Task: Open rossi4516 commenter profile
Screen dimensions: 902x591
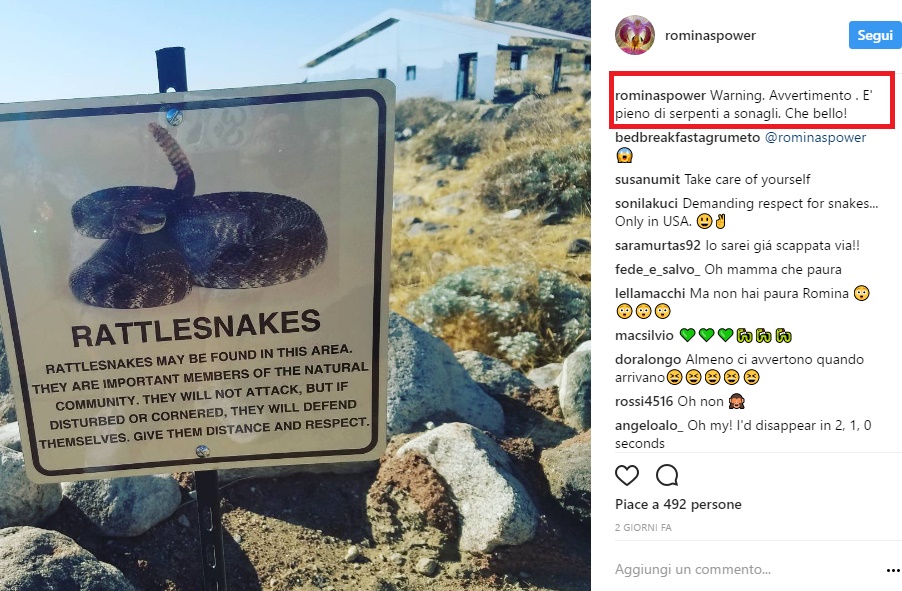Action: [645, 402]
